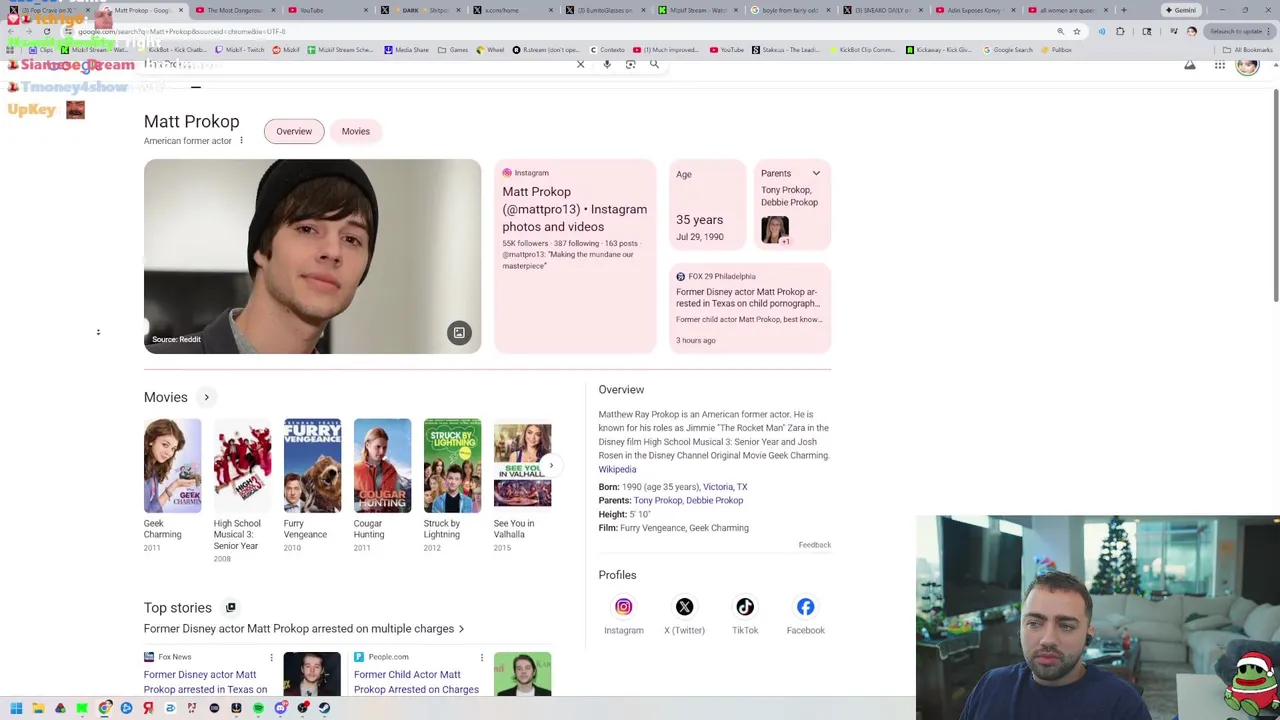The width and height of the screenshot is (1280, 720).
Task: Open more options beside American former actor
Action: tap(241, 141)
